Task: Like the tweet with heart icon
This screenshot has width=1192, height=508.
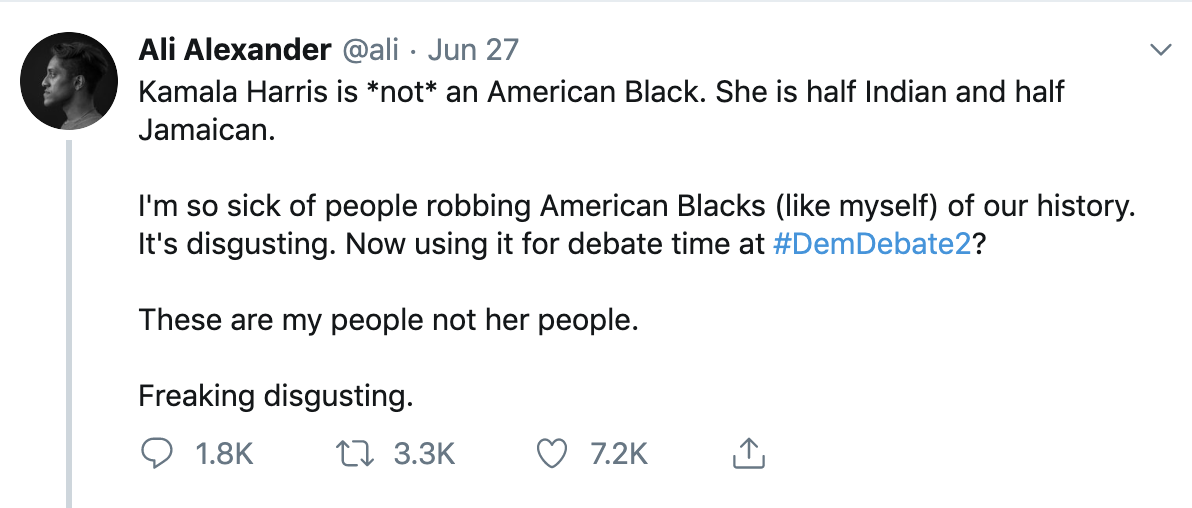Action: (553, 454)
